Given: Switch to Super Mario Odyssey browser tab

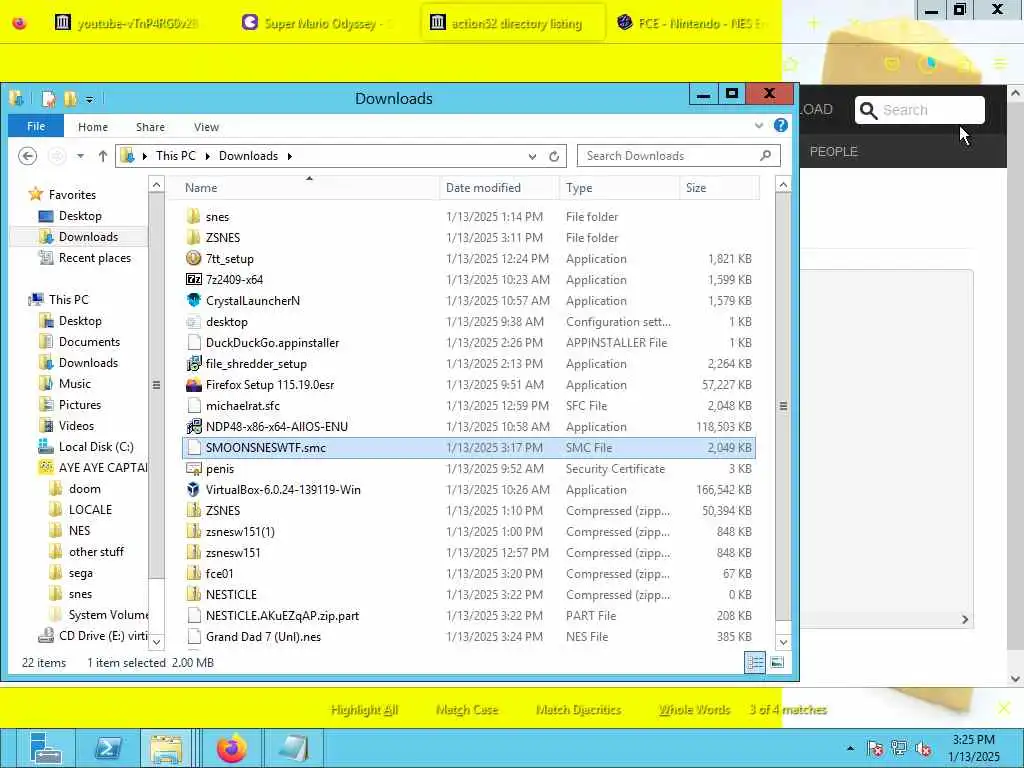Looking at the screenshot, I should pos(319,24).
